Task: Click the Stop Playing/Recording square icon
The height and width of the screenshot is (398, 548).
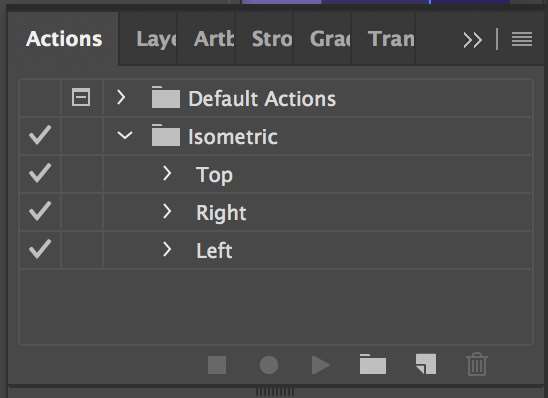Action: pyautogui.click(x=217, y=365)
